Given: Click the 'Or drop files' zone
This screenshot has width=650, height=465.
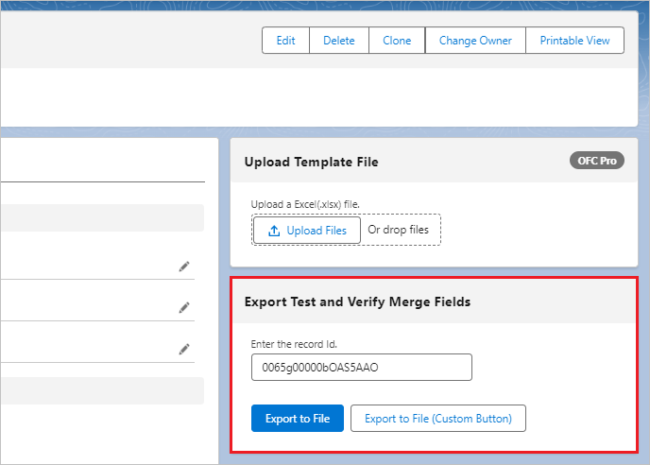Looking at the screenshot, I should pyautogui.click(x=398, y=230).
